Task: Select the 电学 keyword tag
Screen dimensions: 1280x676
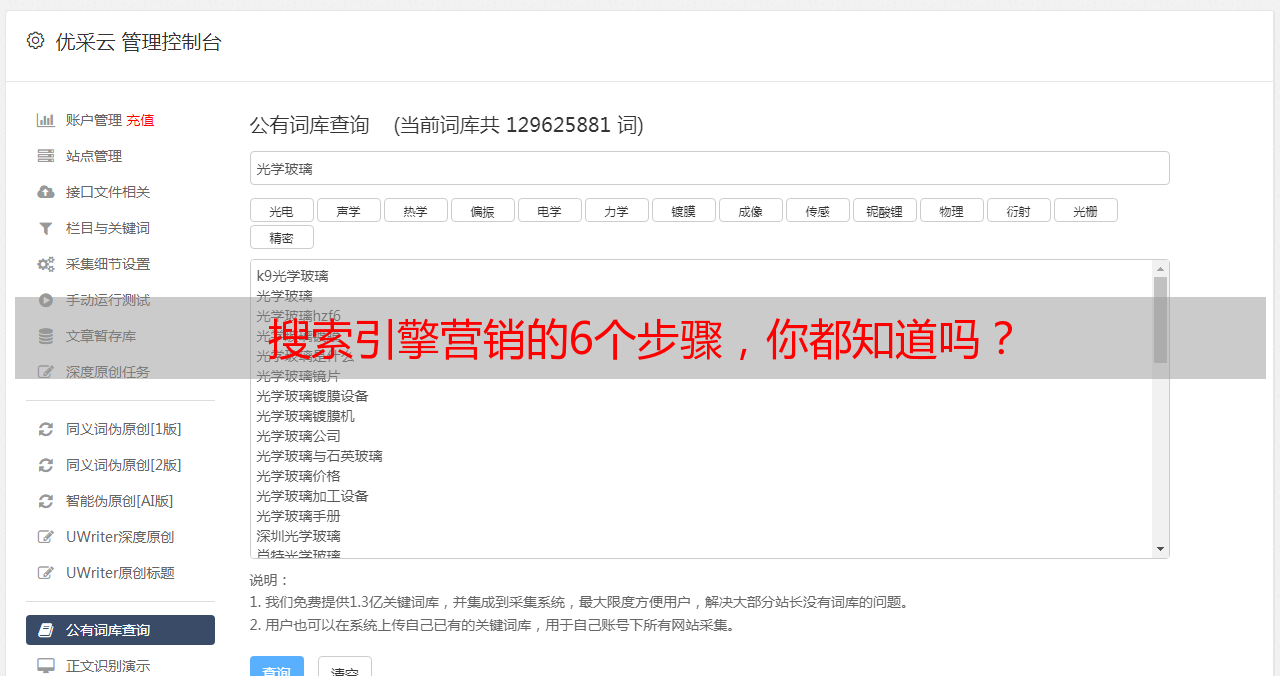Action: (550, 210)
